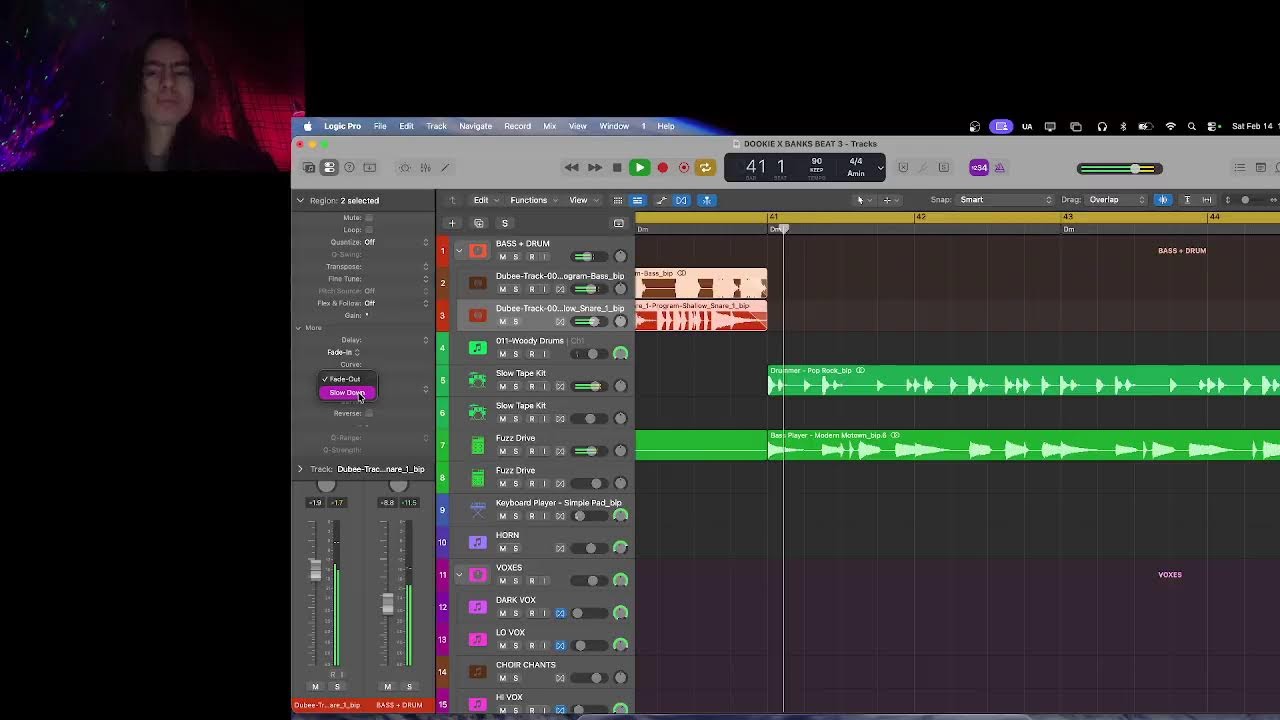This screenshot has width=1280, height=720.
Task: Click the red Record button
Action: pyautogui.click(x=662, y=167)
